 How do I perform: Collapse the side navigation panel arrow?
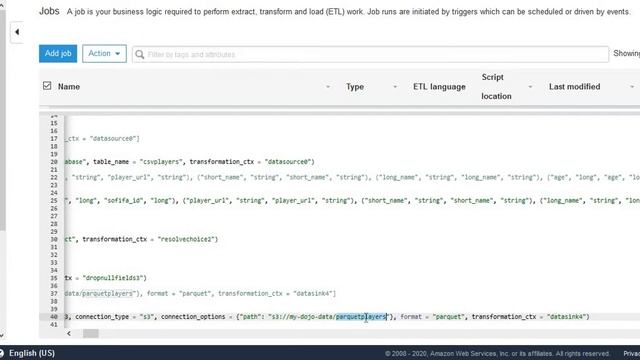tap(17, 32)
